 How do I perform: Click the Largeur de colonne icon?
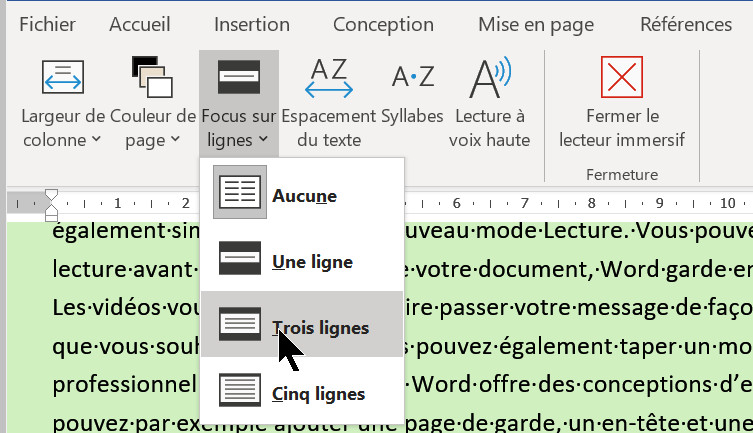(x=62, y=79)
